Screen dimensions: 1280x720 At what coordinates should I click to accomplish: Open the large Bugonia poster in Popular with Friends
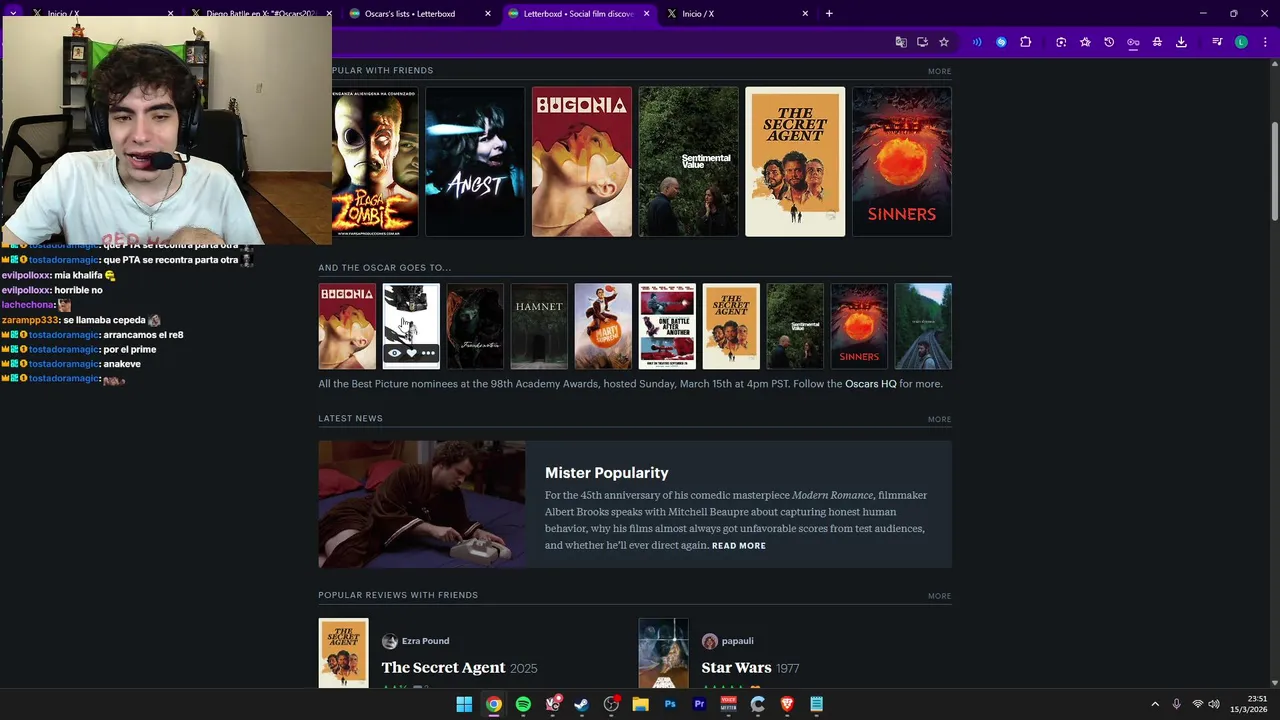(x=582, y=162)
